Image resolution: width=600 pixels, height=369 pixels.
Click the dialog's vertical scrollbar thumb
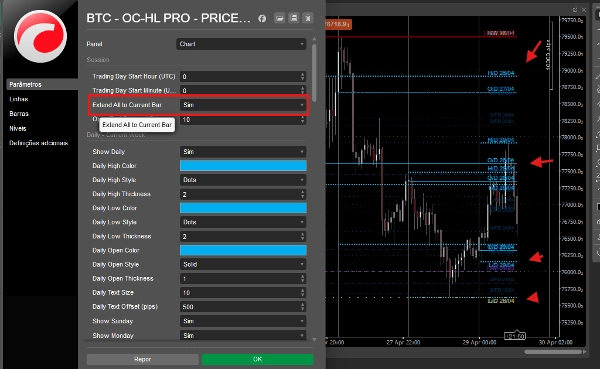coord(314,73)
